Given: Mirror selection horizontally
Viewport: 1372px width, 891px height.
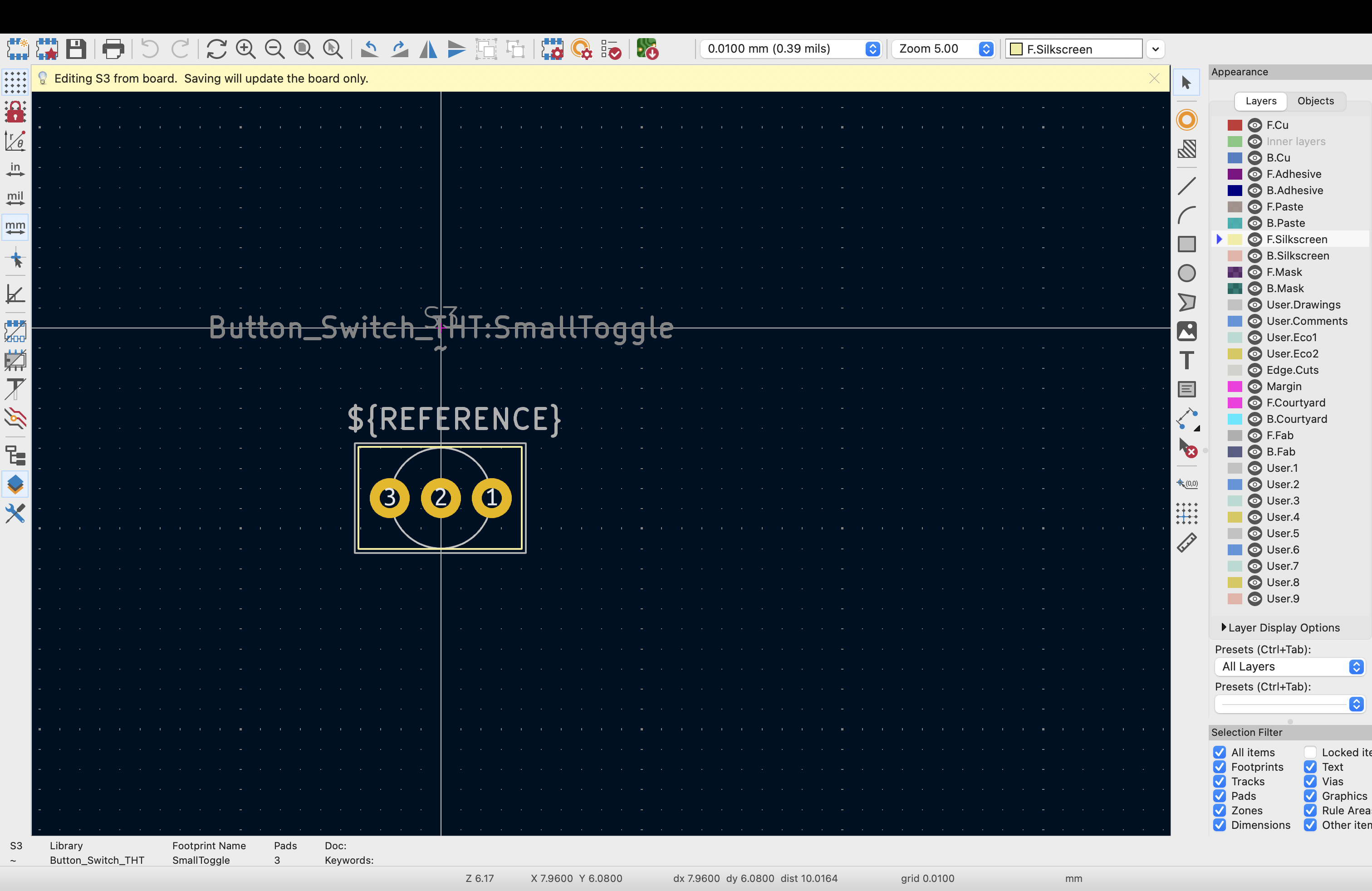Looking at the screenshot, I should pos(428,49).
